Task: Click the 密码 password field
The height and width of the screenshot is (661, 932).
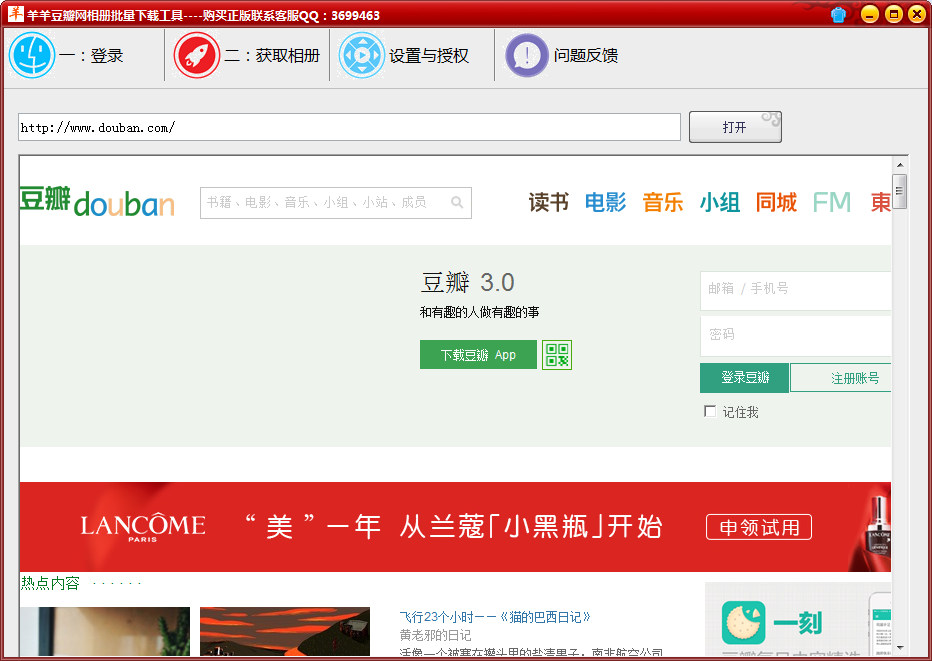Action: [x=795, y=335]
